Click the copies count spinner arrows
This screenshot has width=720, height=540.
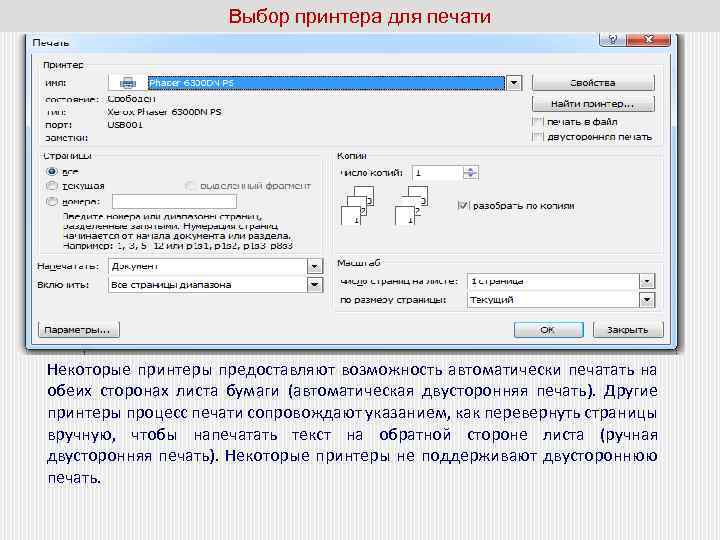click(x=470, y=173)
